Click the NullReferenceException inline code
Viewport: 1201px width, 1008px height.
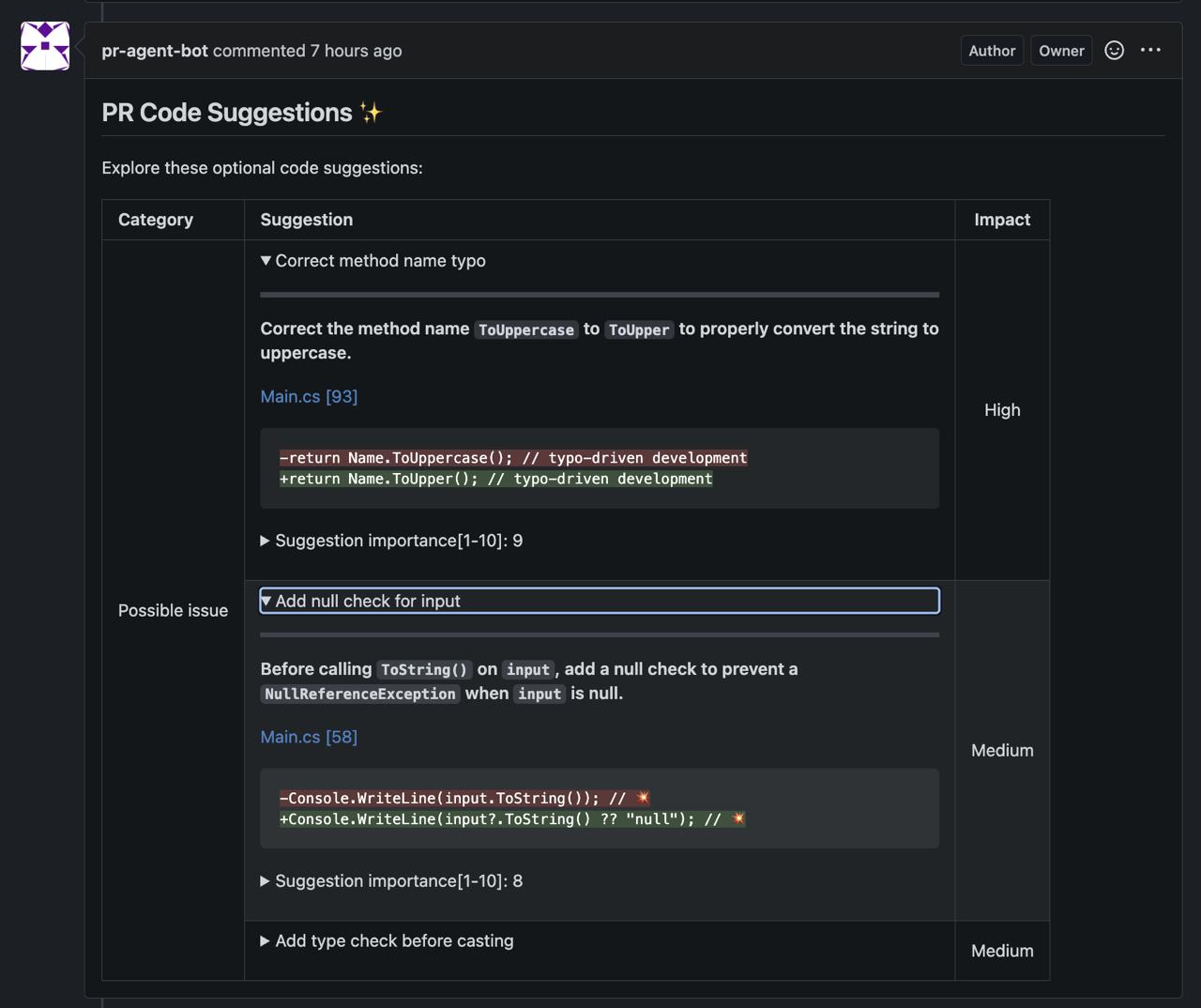(x=359, y=694)
